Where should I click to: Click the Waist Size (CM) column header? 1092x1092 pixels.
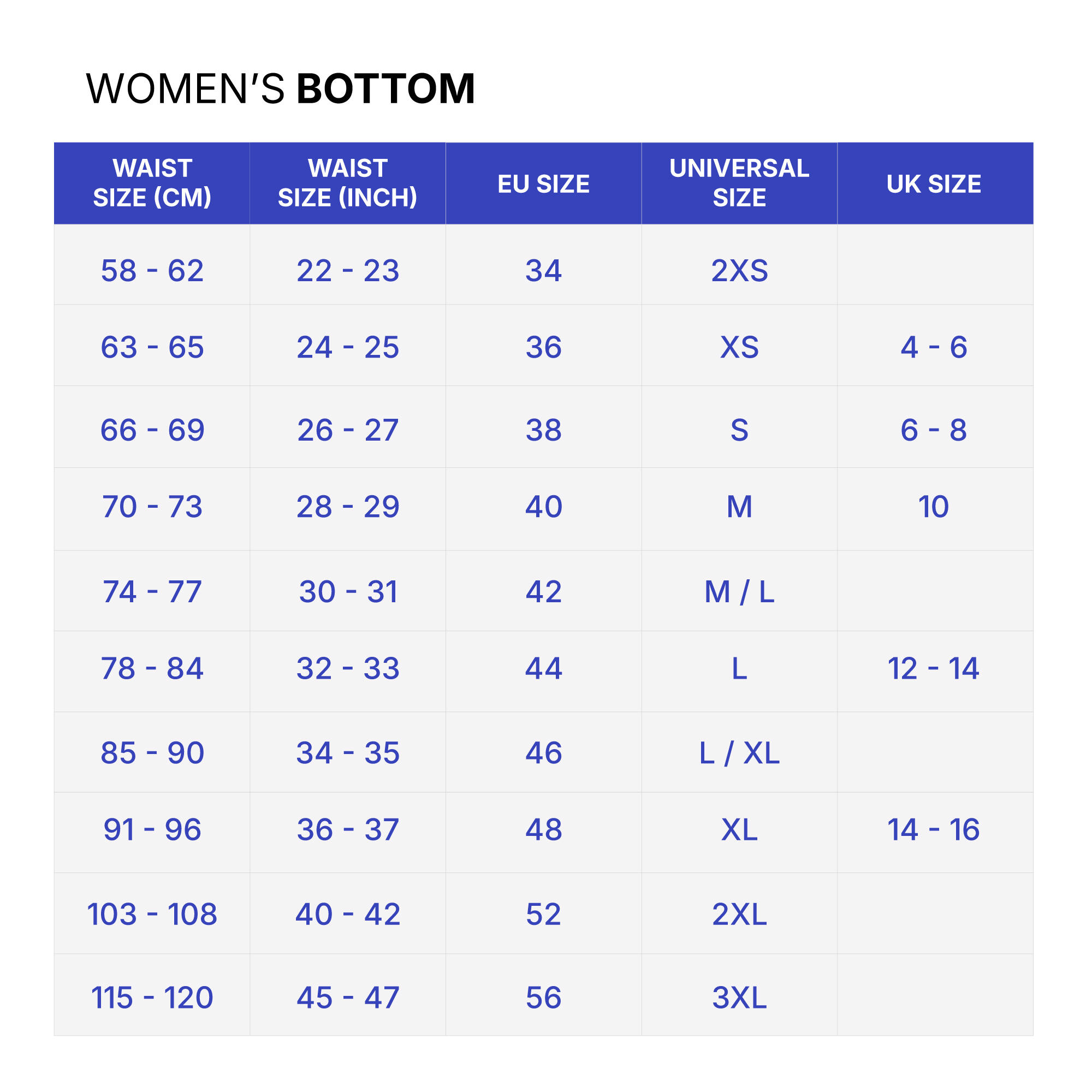click(x=152, y=182)
